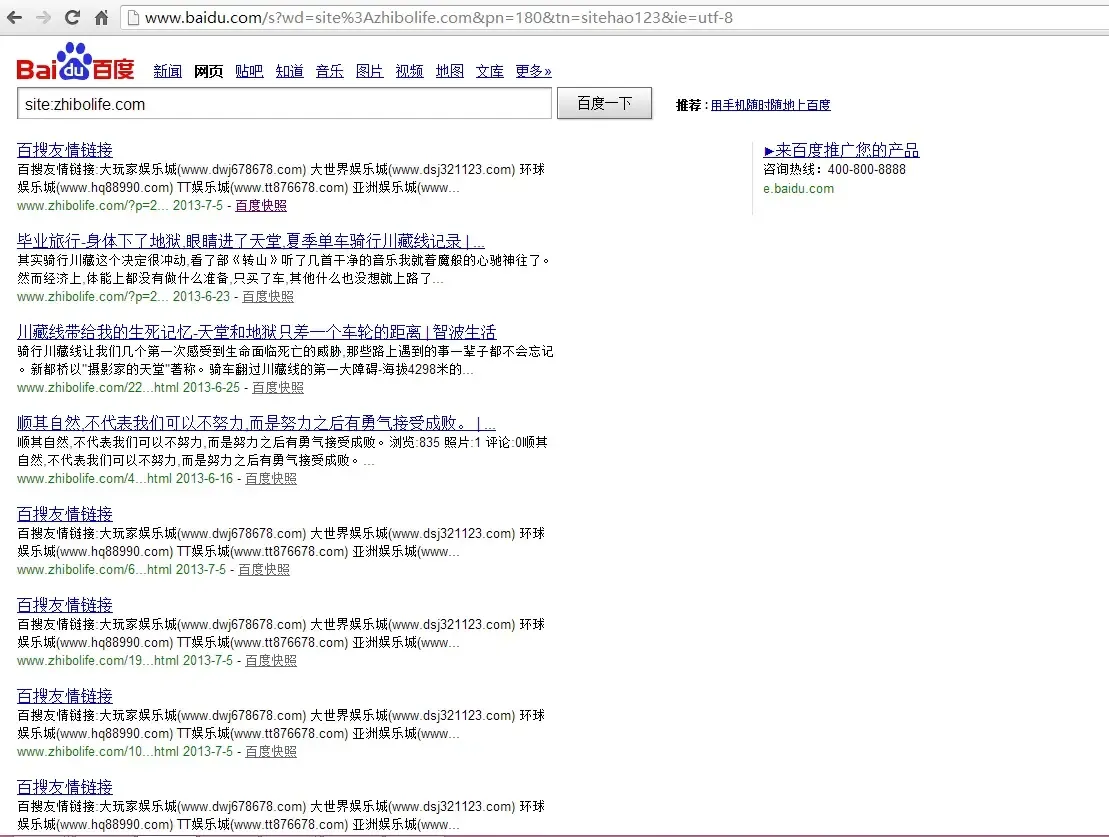Open the 音乐 tab
The image size is (1109, 837).
click(330, 71)
